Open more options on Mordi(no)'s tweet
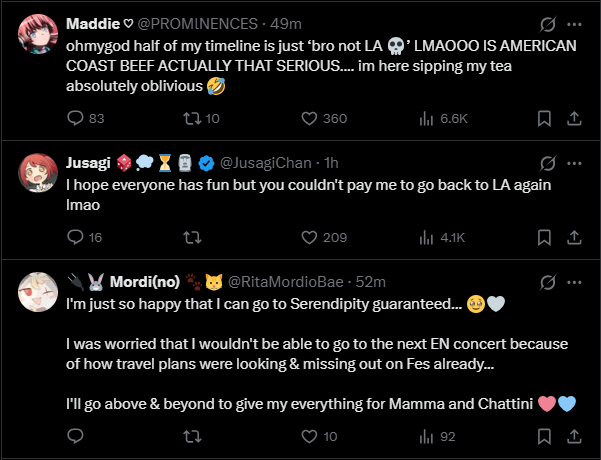This screenshot has width=601, height=460. [574, 281]
